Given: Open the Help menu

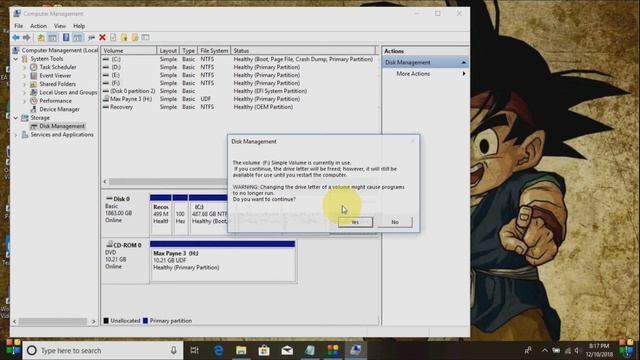Looking at the screenshot, I should 79,26.
